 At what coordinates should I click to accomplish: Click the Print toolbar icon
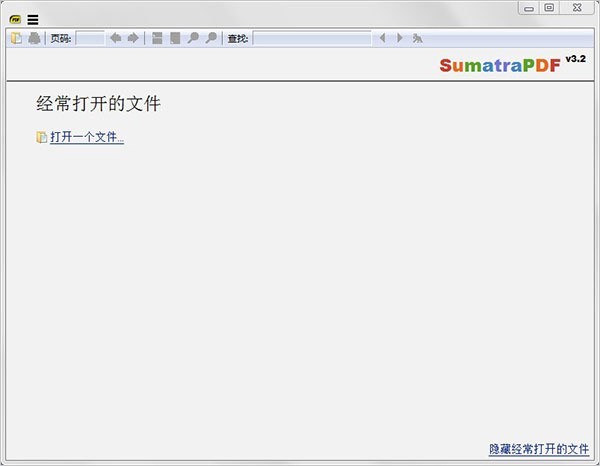pyautogui.click(x=34, y=38)
